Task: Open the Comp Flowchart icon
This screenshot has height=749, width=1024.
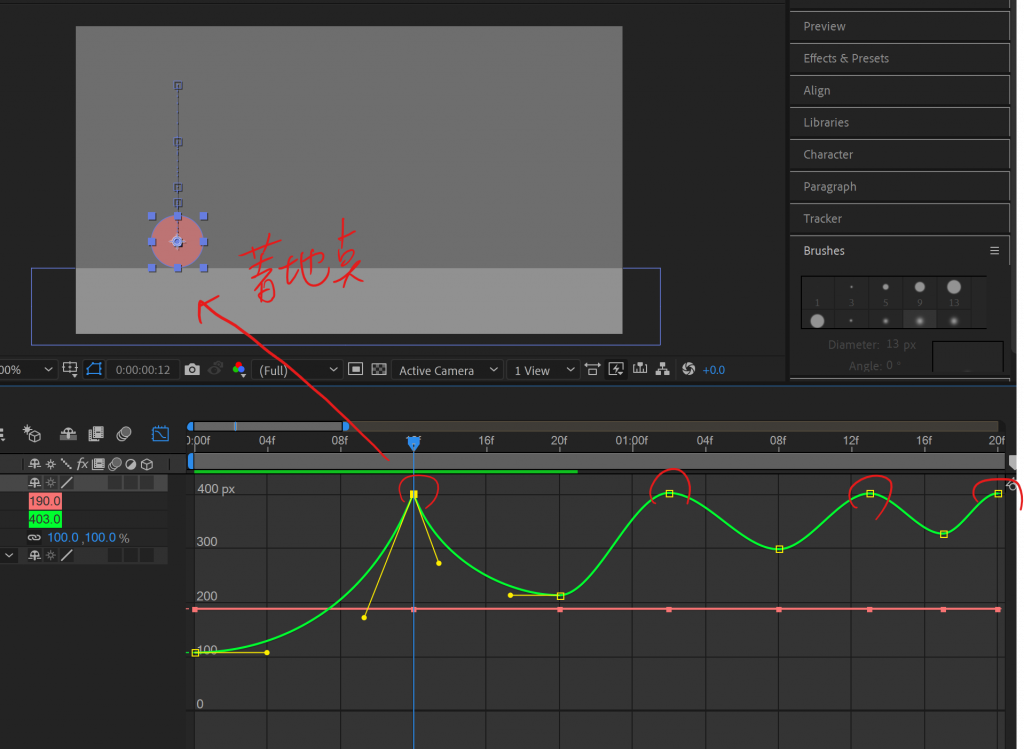Action: pyautogui.click(x=663, y=369)
